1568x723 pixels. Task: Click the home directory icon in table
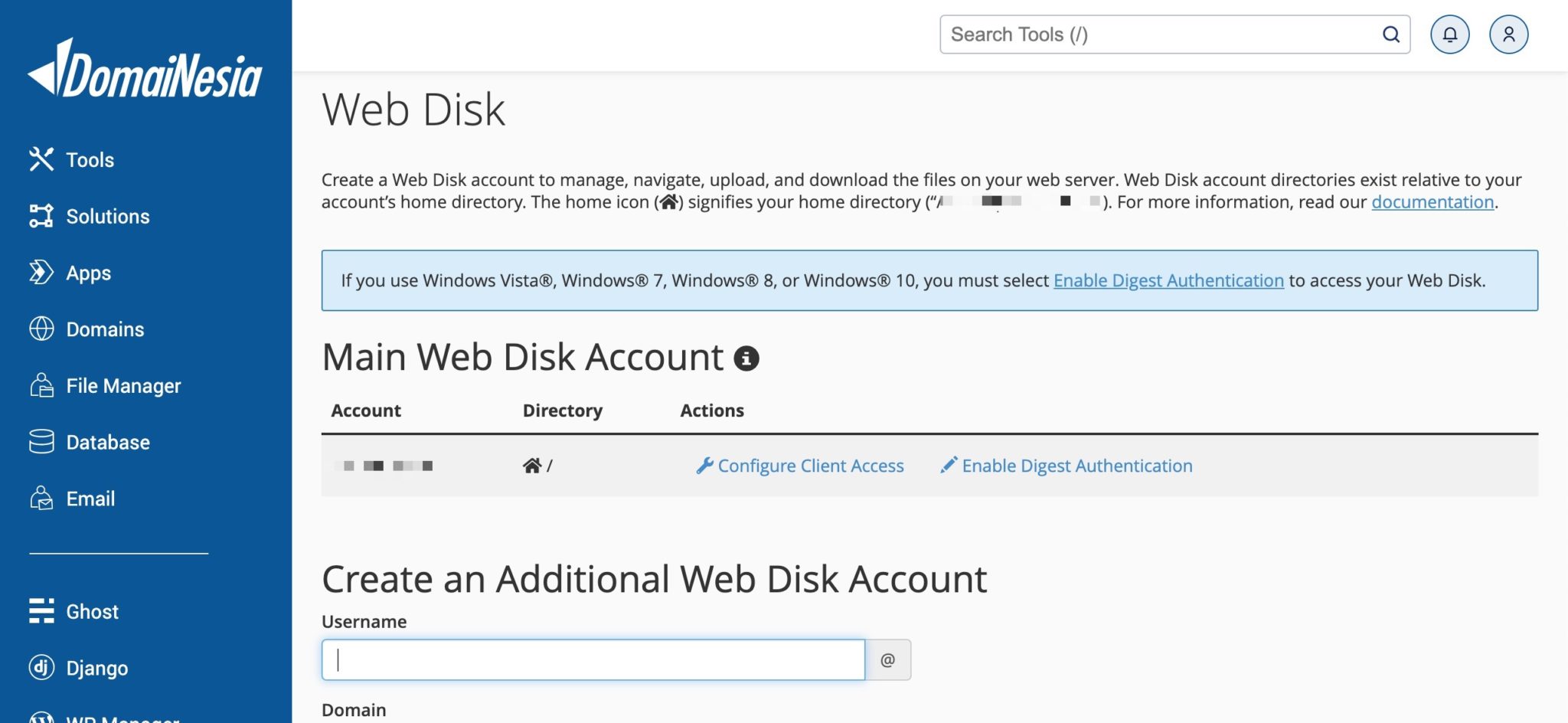coord(531,464)
